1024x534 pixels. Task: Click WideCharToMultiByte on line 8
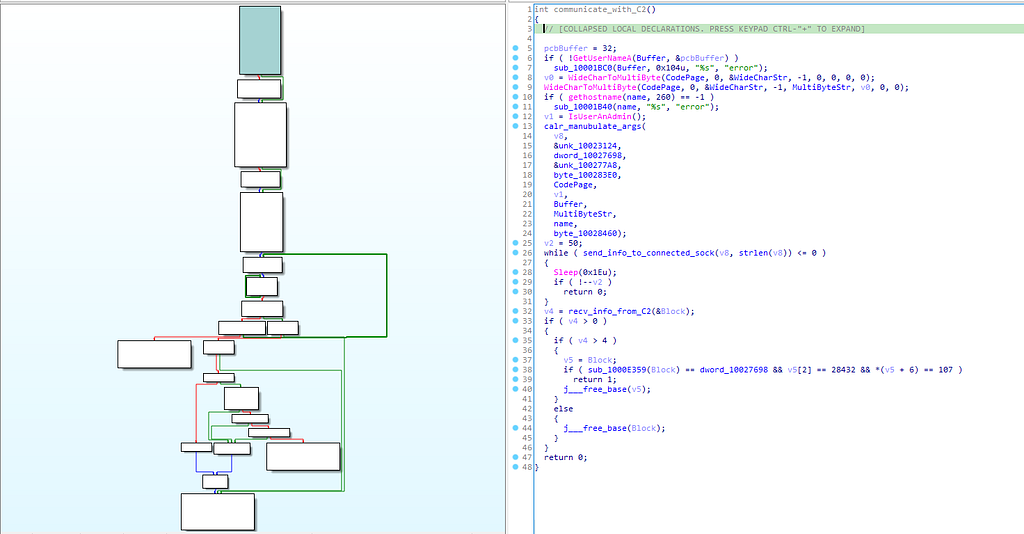pos(614,78)
